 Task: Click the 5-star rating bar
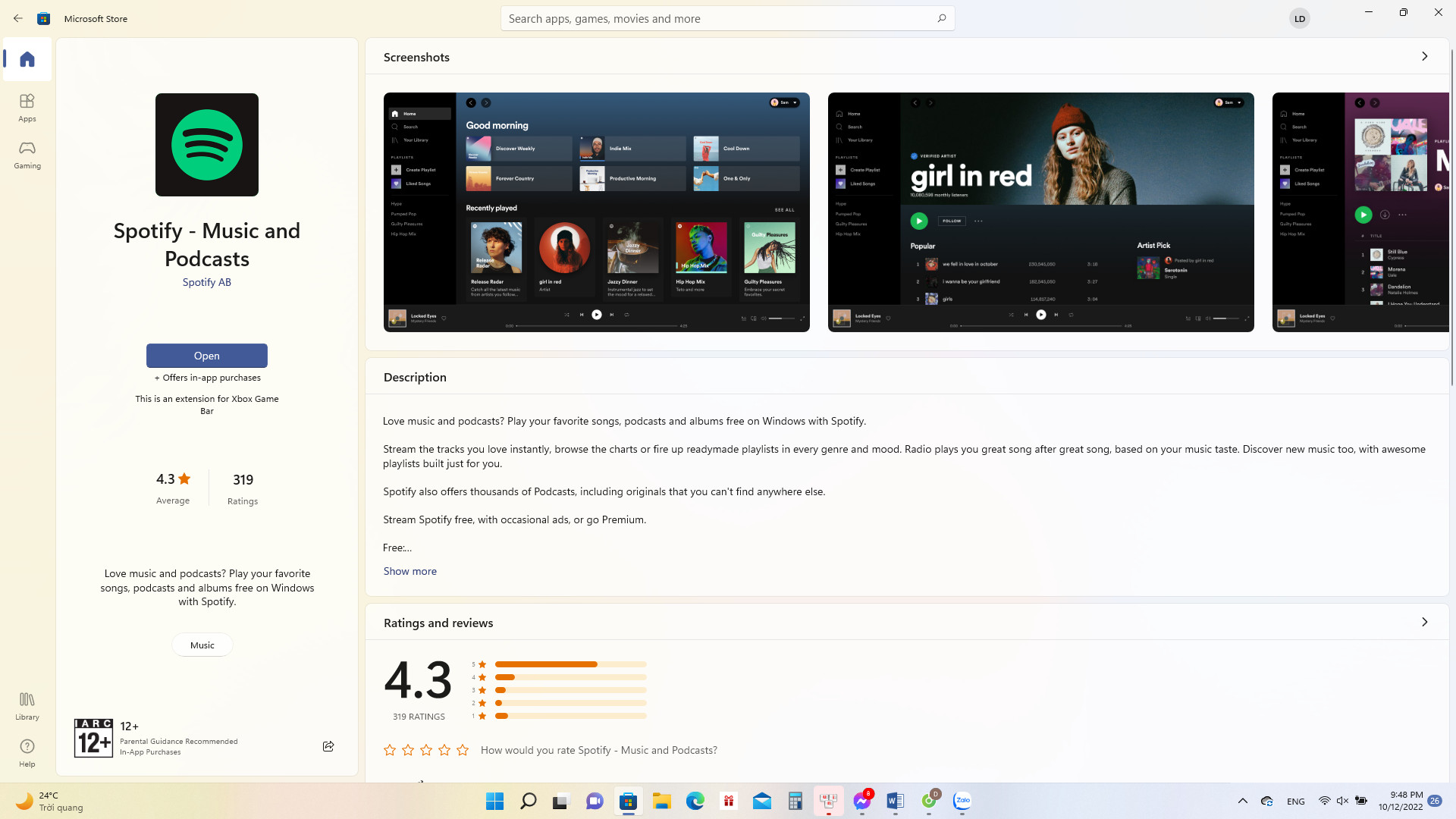click(570, 664)
